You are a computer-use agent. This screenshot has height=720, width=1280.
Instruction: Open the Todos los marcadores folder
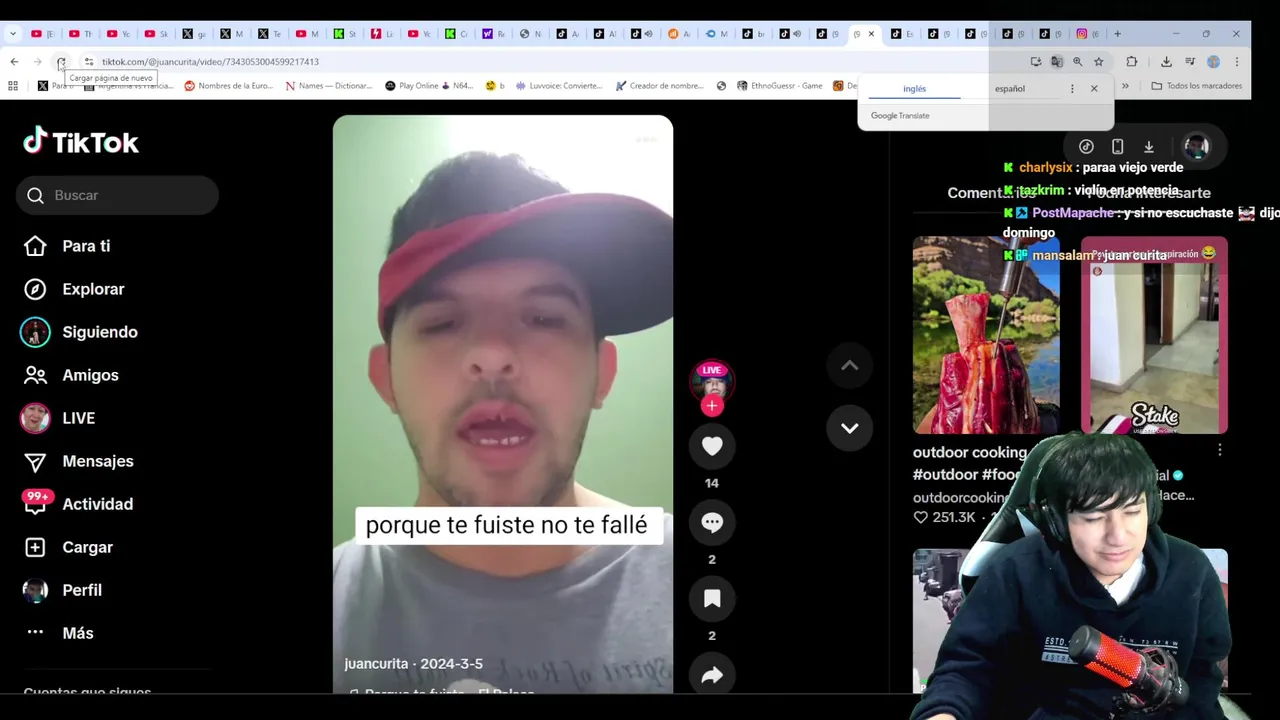click(1197, 86)
